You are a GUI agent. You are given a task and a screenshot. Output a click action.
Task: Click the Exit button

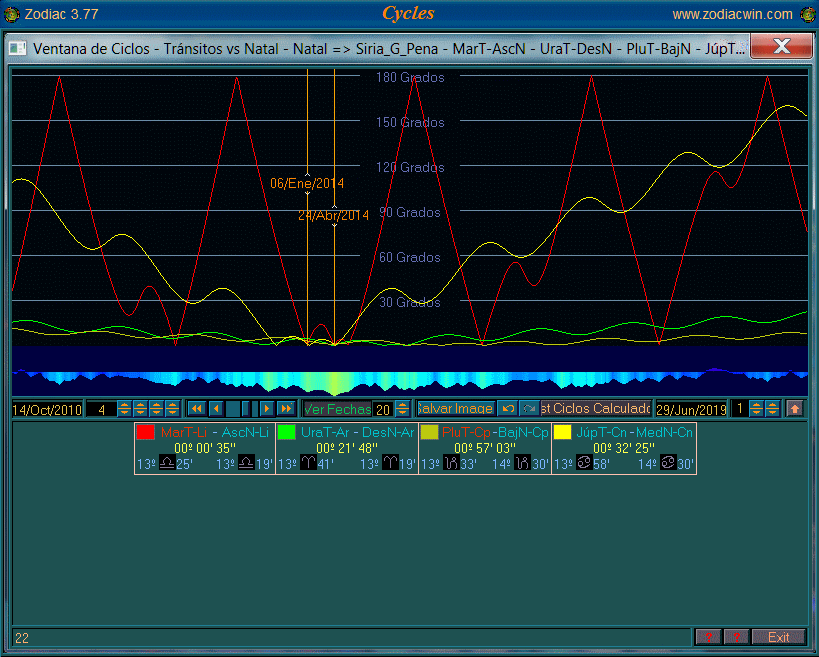click(778, 637)
